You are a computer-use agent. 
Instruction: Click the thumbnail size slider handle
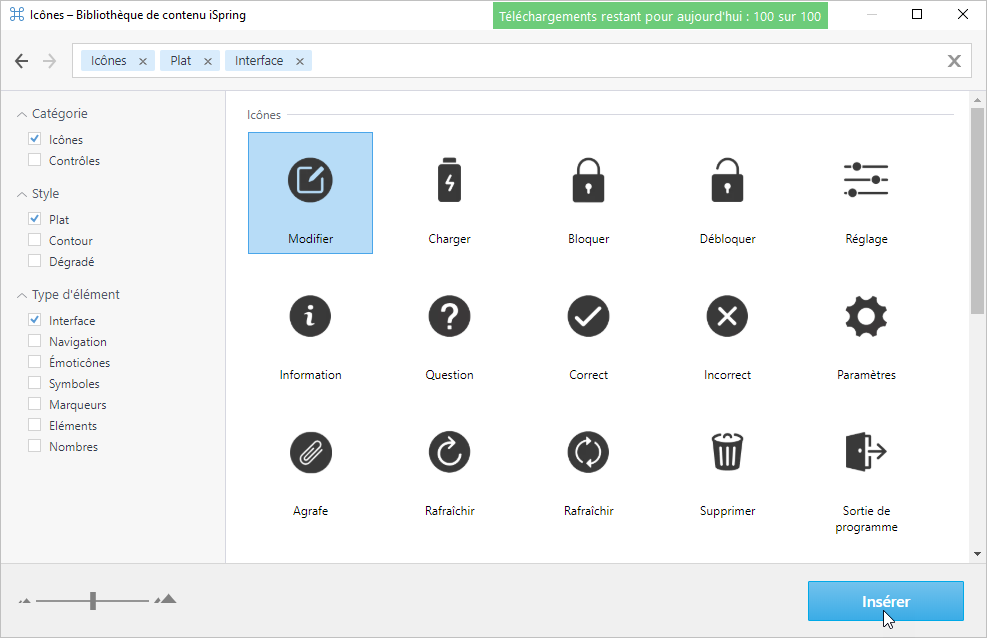point(93,600)
